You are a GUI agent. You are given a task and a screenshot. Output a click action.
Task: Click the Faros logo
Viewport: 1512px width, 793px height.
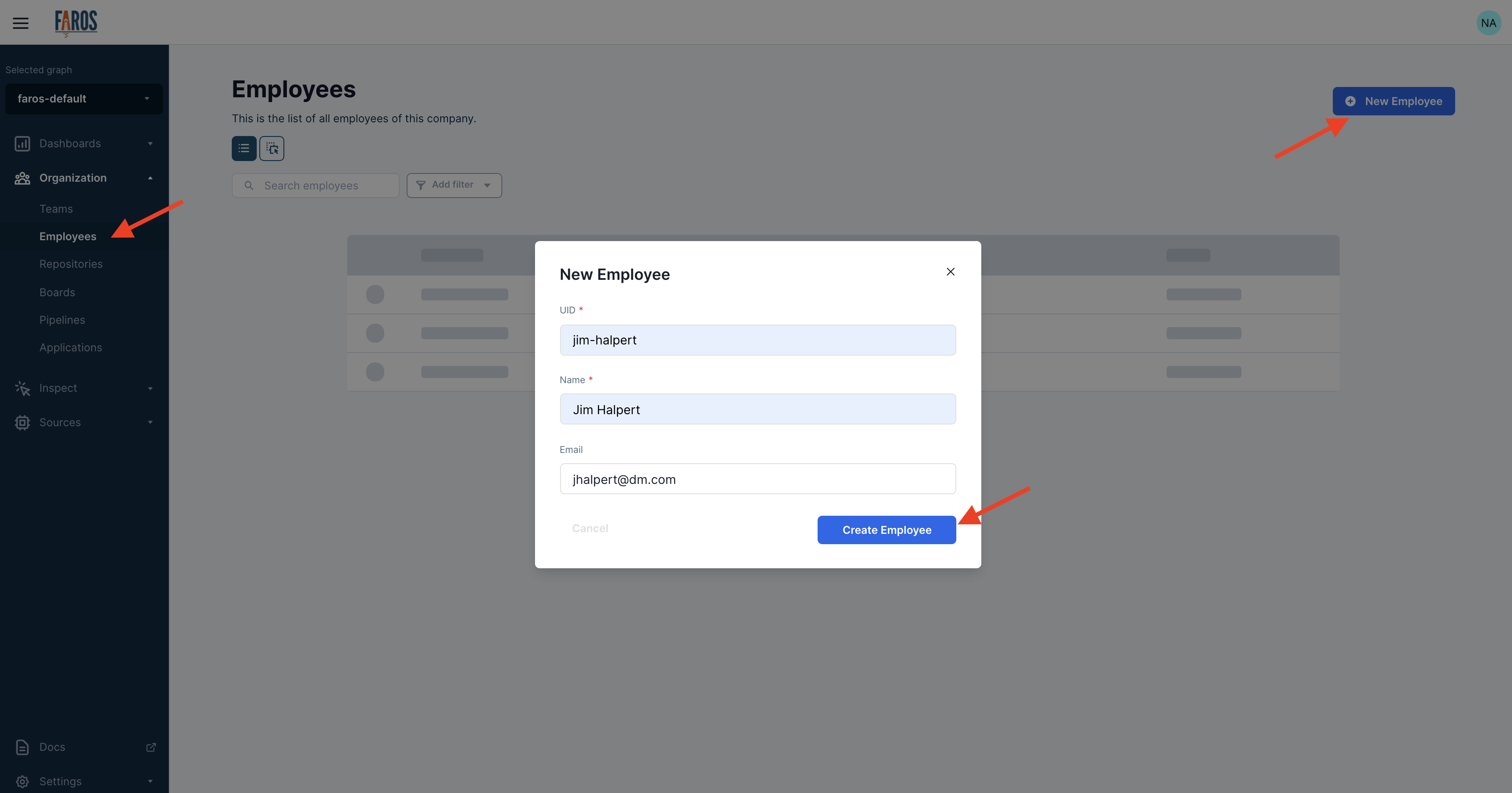coord(76,22)
